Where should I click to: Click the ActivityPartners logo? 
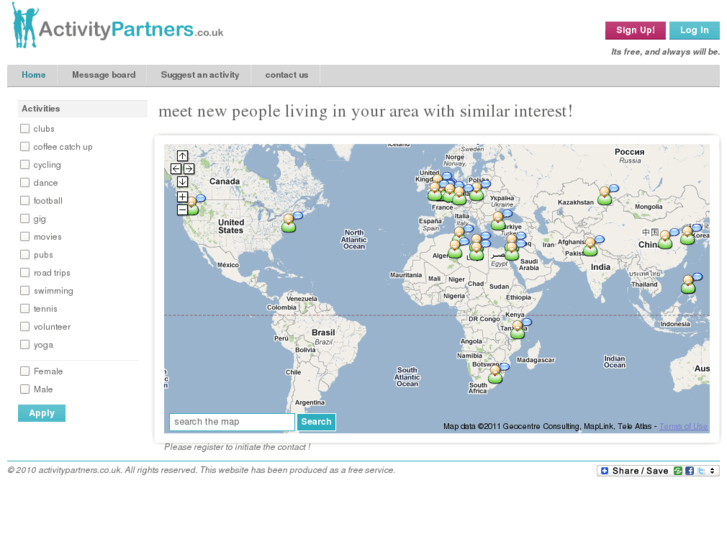[x=118, y=26]
